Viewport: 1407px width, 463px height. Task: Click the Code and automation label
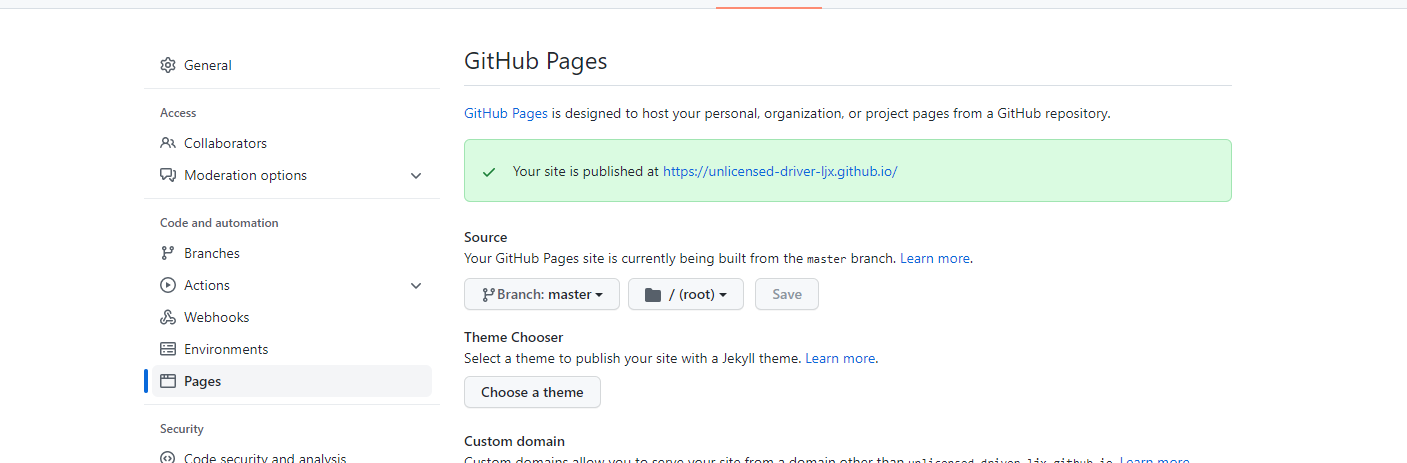click(219, 223)
